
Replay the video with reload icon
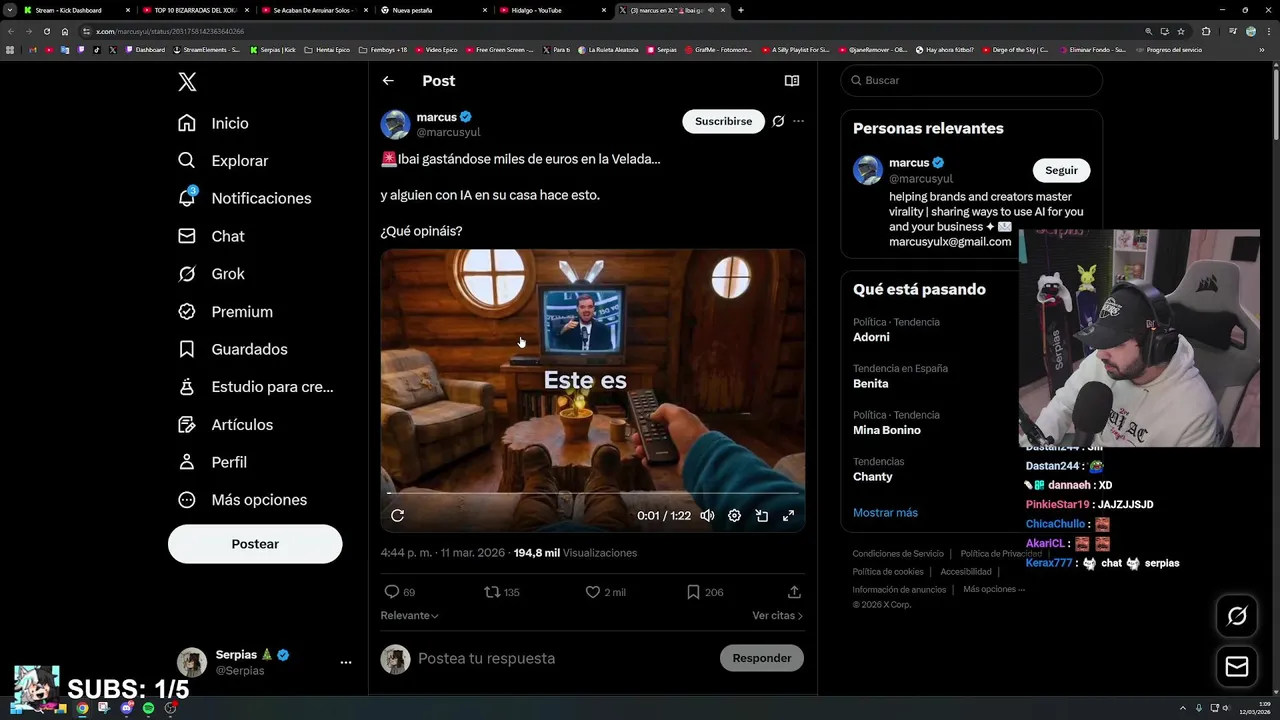coord(397,516)
